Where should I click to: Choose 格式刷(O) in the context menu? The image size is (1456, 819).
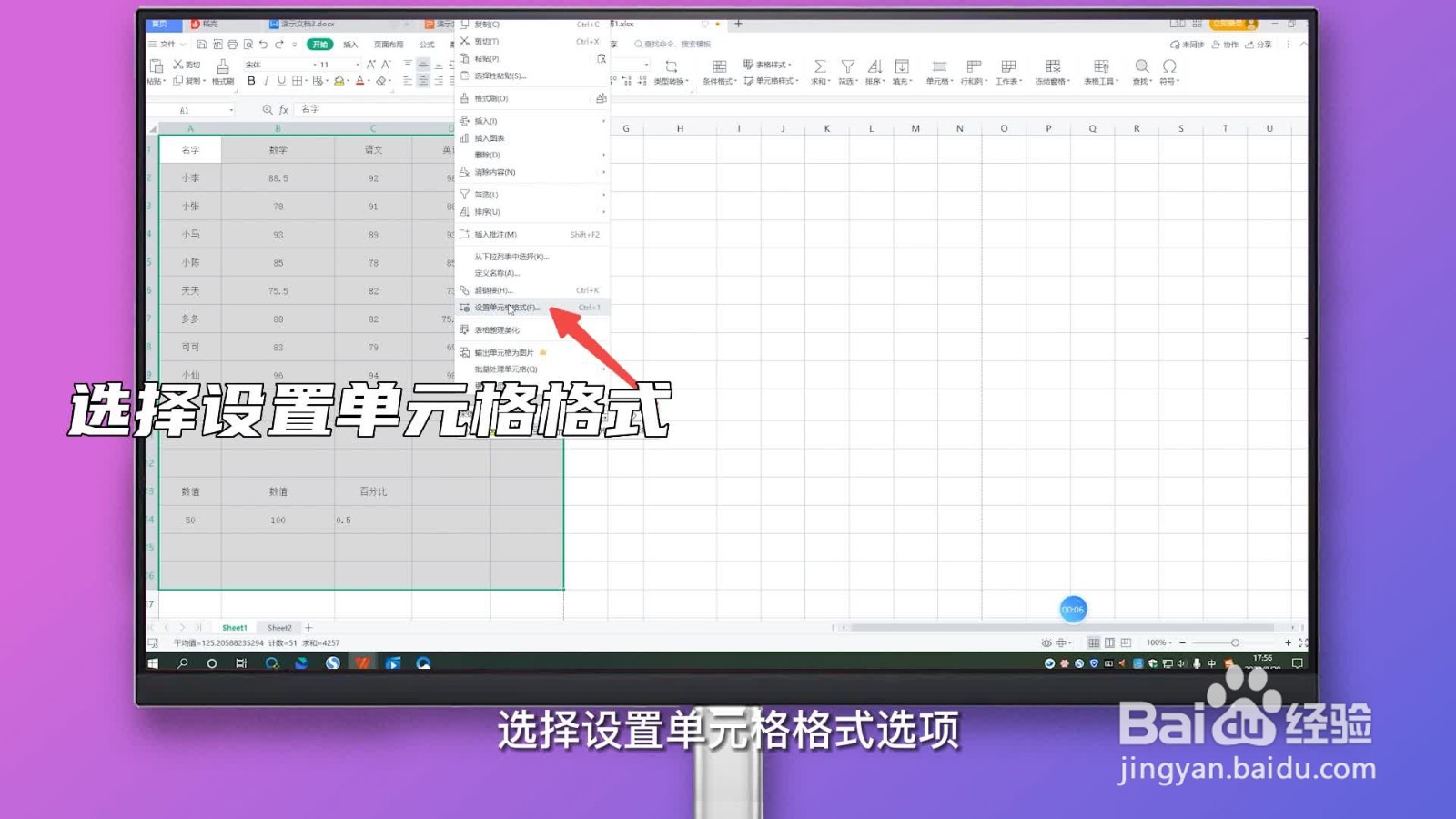coord(531,98)
